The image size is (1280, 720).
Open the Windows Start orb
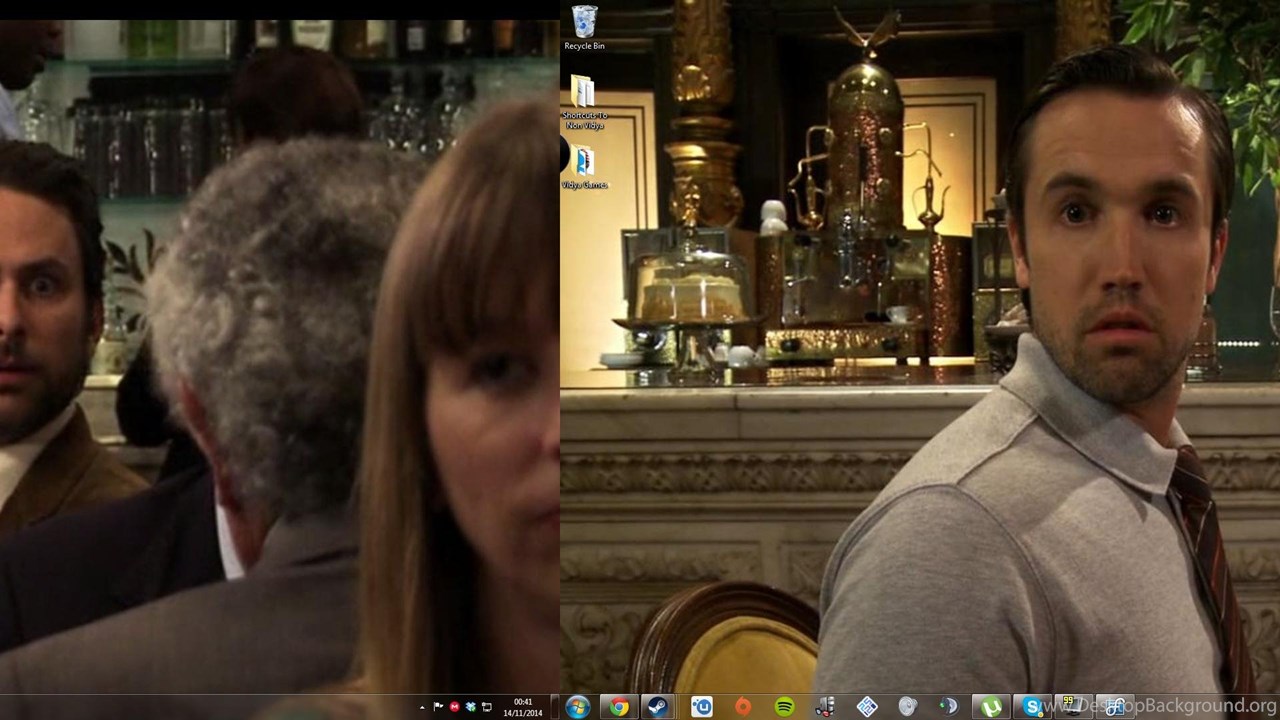[577, 707]
